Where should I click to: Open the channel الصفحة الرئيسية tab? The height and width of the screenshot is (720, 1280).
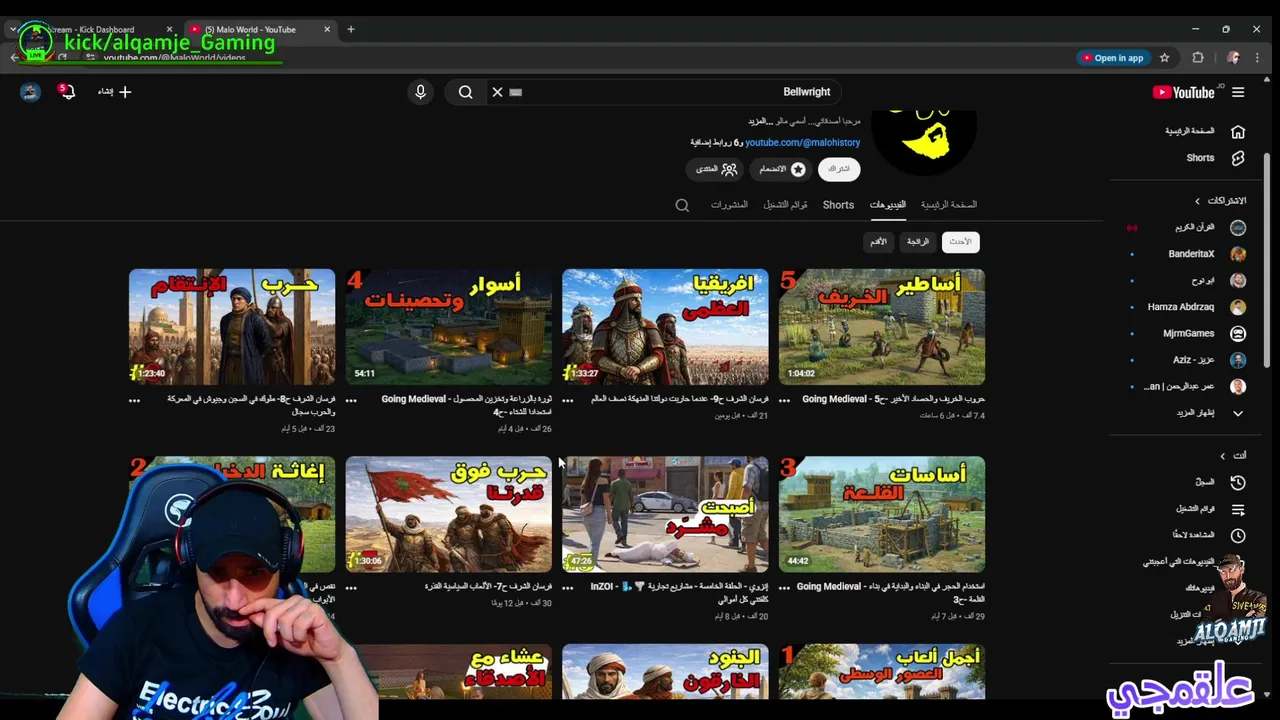(x=949, y=205)
